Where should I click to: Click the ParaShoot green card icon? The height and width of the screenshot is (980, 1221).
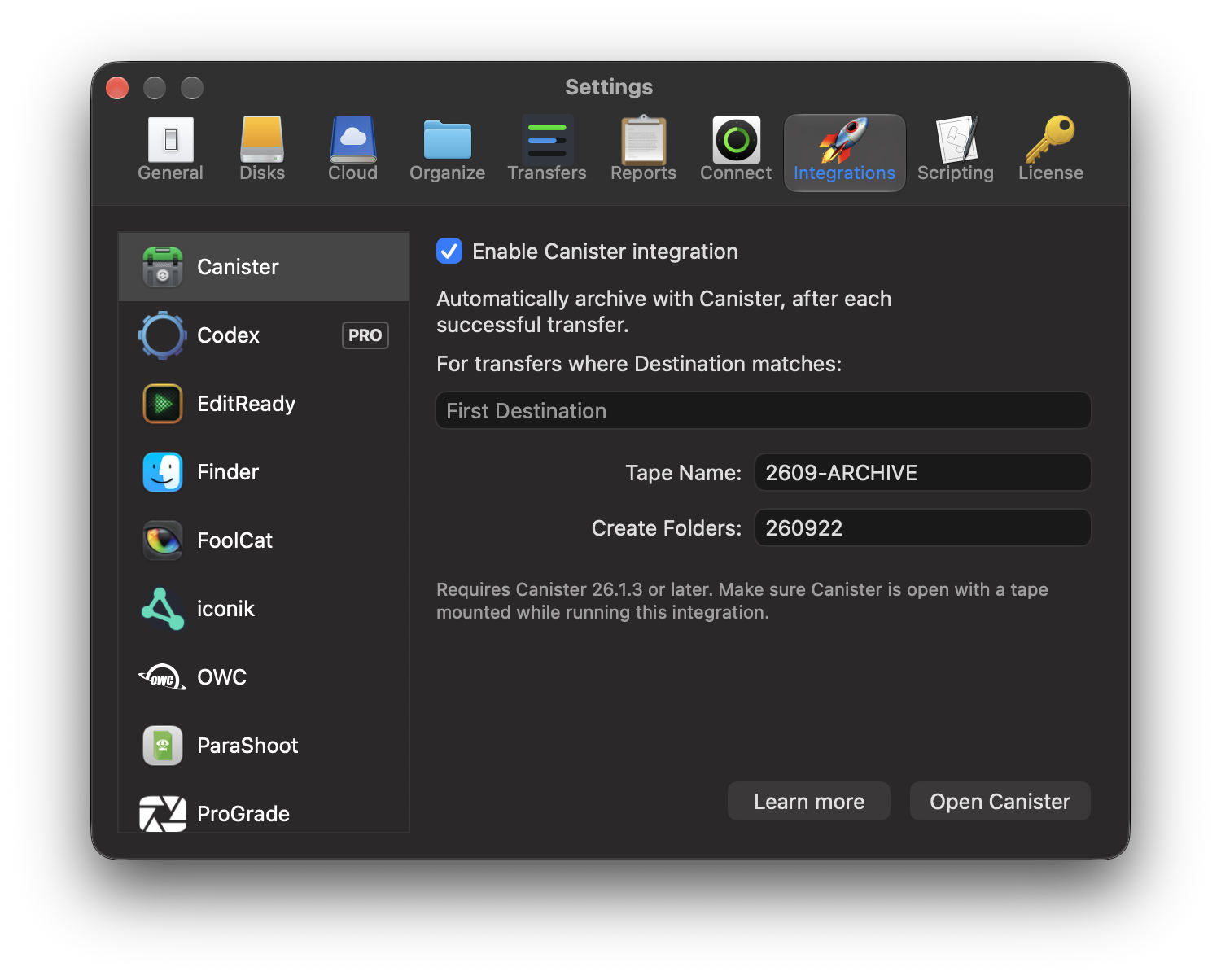(163, 746)
